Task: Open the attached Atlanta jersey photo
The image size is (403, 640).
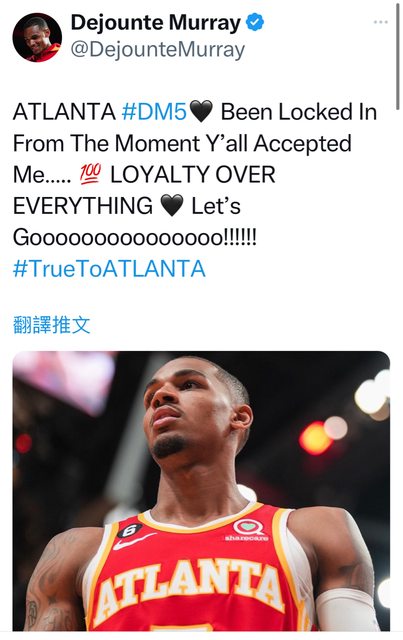Action: (x=201, y=491)
